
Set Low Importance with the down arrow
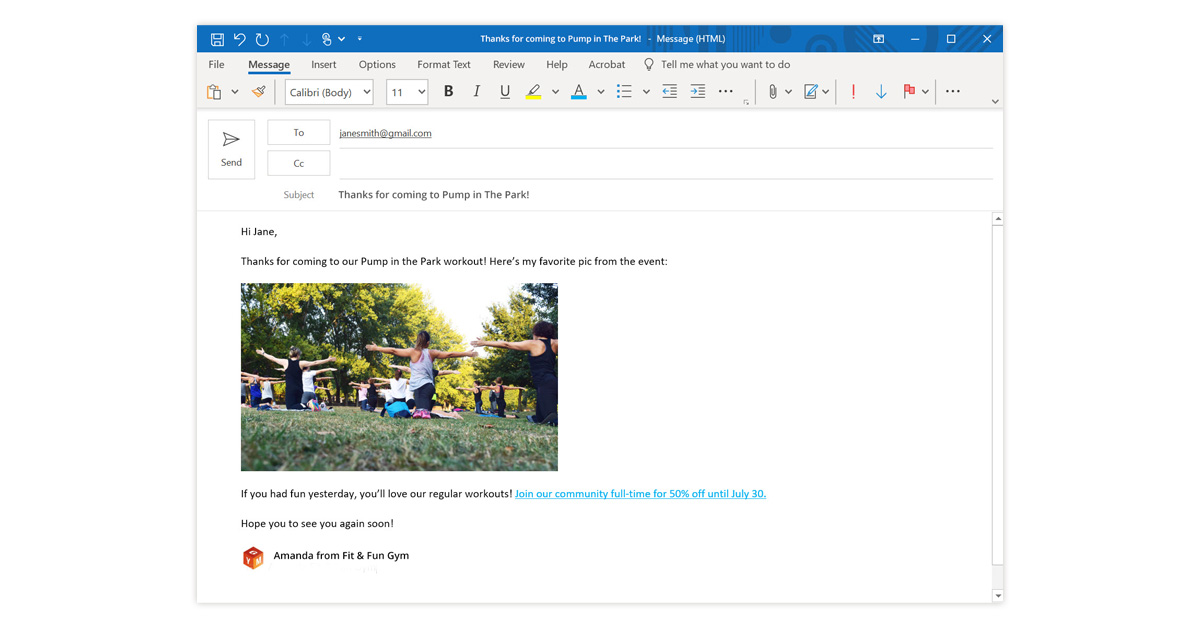(x=881, y=92)
